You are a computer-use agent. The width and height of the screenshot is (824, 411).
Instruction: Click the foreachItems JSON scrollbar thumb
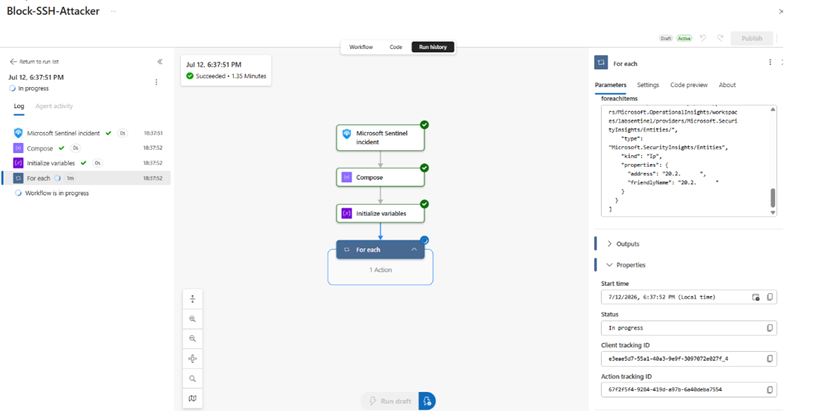[x=772, y=198]
